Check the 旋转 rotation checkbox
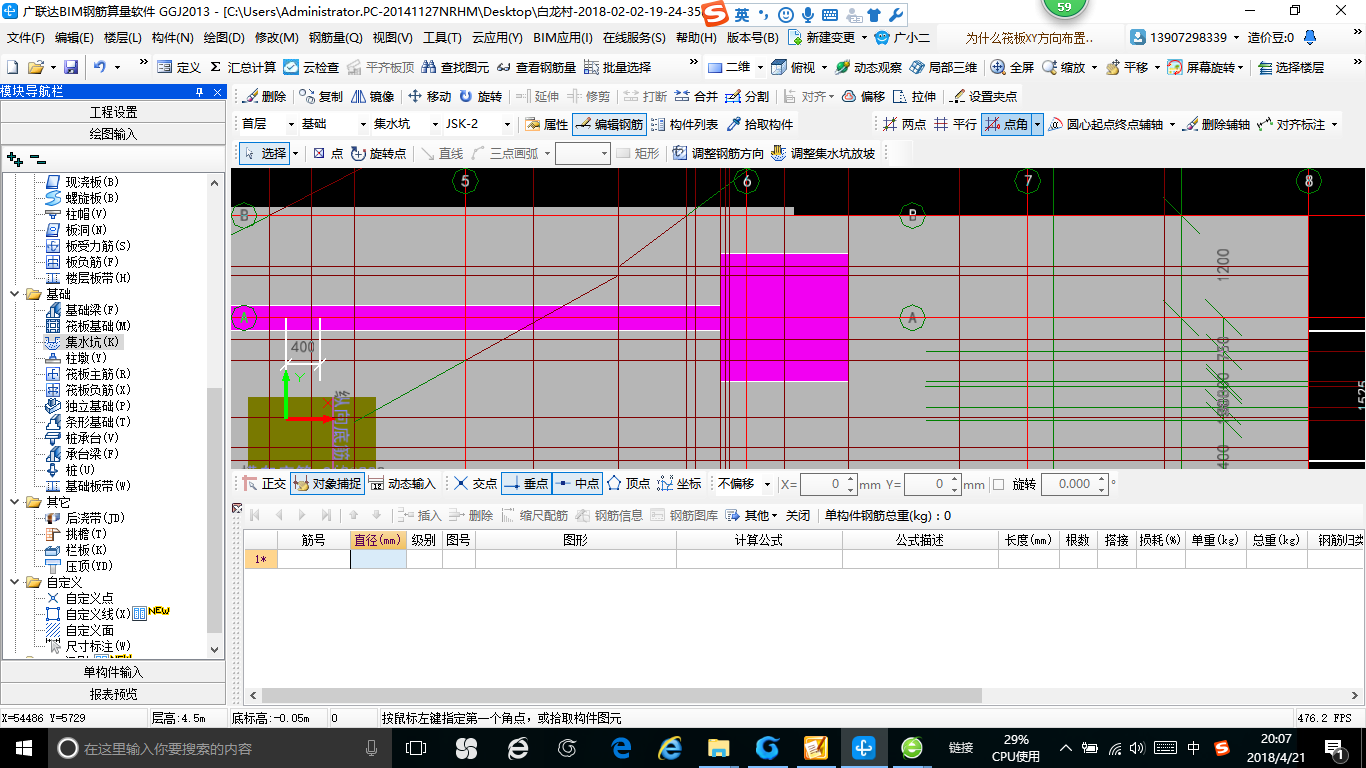This screenshot has height=768, width=1366. click(x=998, y=484)
